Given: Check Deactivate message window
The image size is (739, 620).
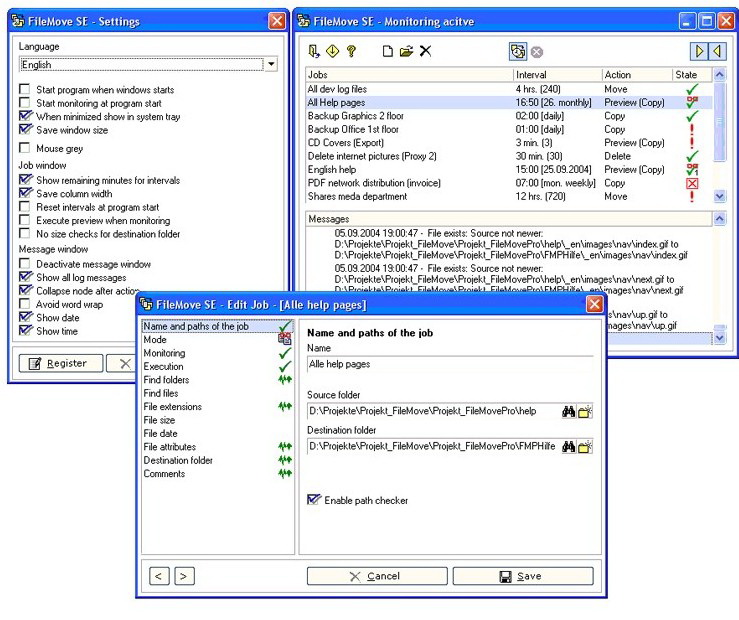Looking at the screenshot, I should click(x=25, y=264).
